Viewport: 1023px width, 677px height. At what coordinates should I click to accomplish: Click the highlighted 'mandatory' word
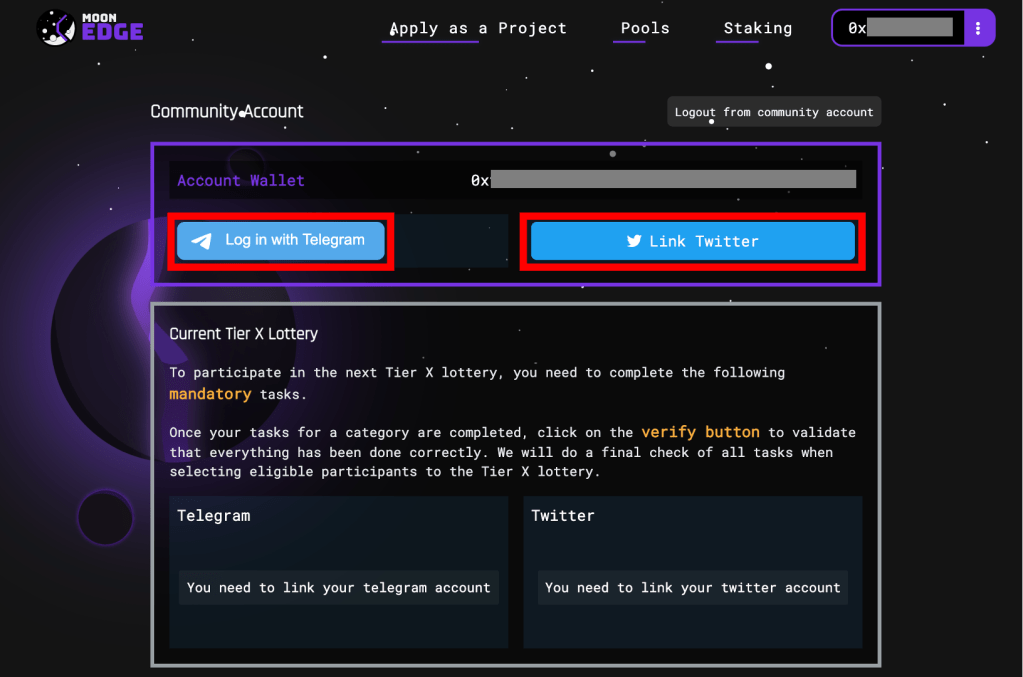coord(210,394)
